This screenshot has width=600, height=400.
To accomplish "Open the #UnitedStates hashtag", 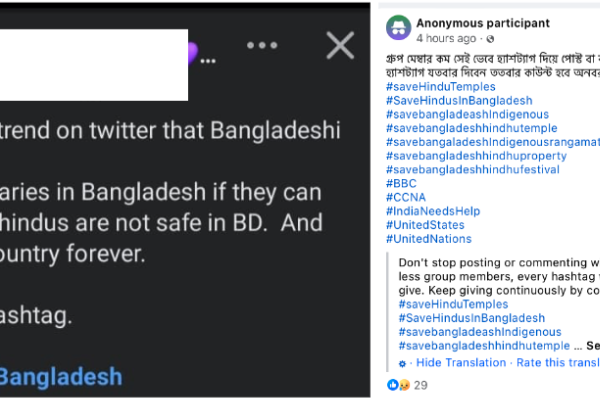I will pos(425,225).
